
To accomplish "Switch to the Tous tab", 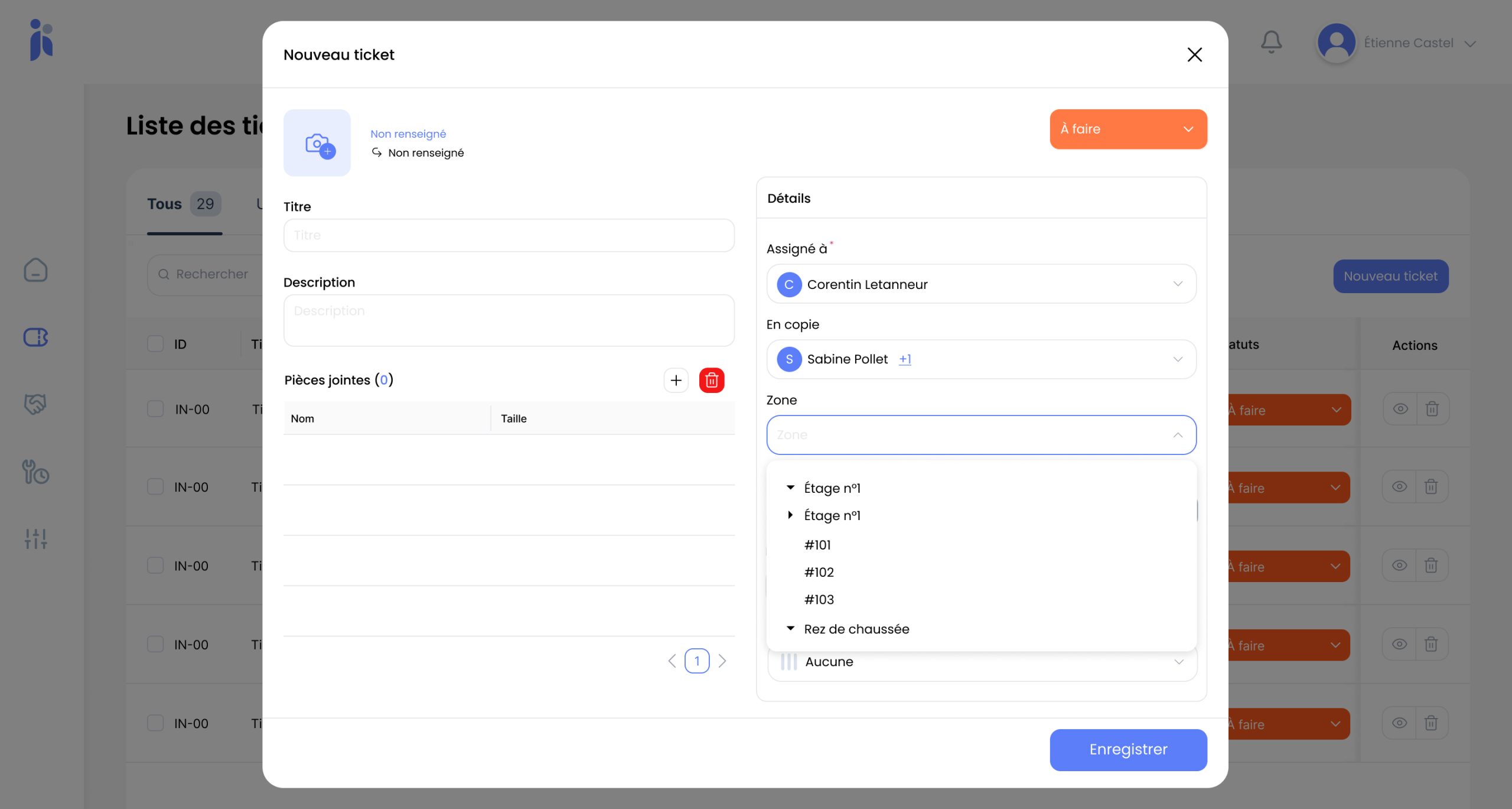I will (165, 204).
